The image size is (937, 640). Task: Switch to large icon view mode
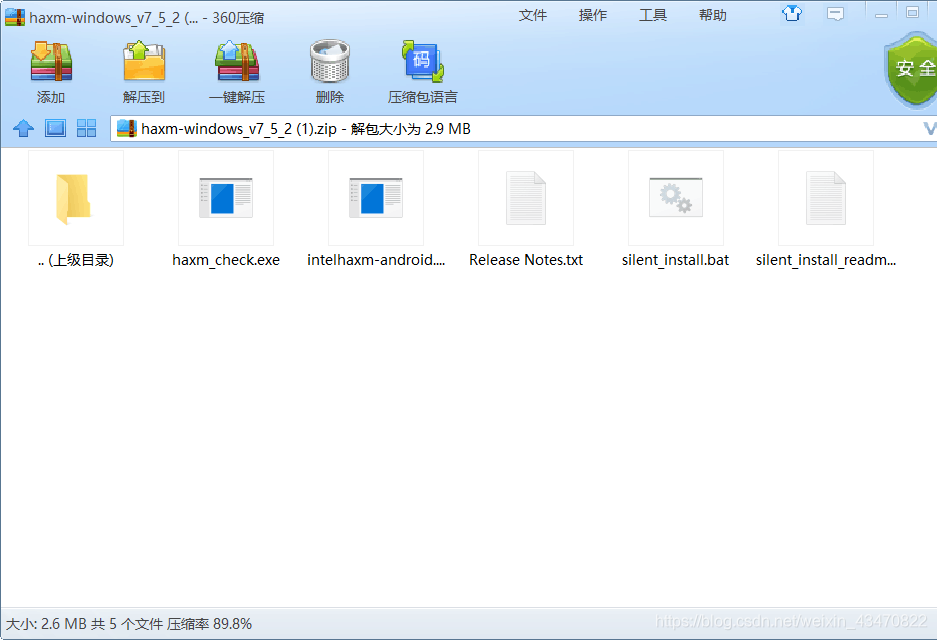55,128
